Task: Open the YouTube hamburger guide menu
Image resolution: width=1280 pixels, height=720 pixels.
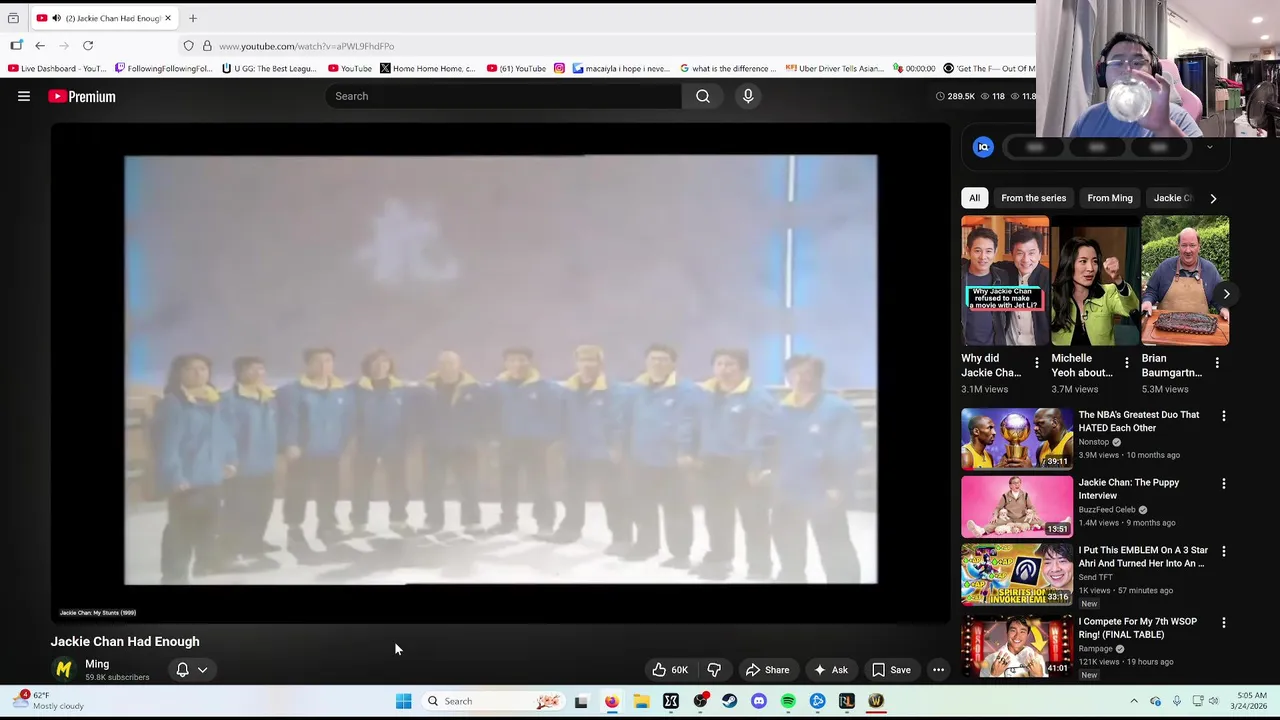Action: coord(24,96)
